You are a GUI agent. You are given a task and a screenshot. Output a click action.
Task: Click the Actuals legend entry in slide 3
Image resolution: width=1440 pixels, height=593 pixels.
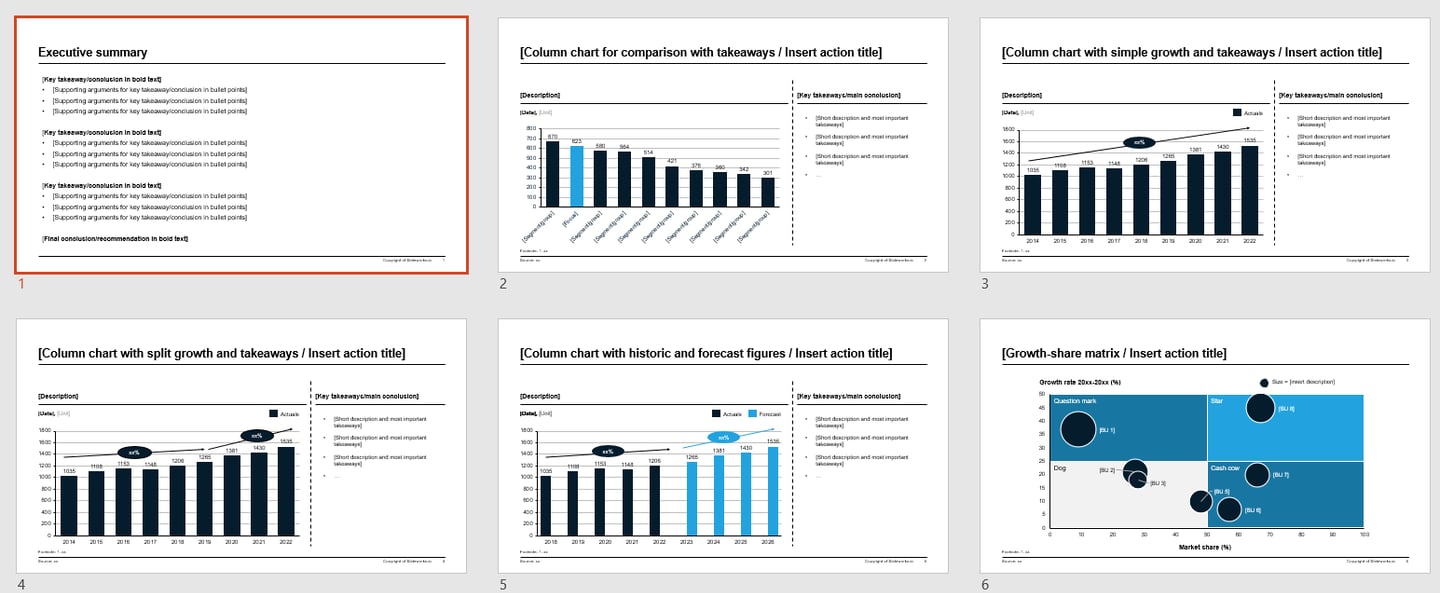(1248, 114)
